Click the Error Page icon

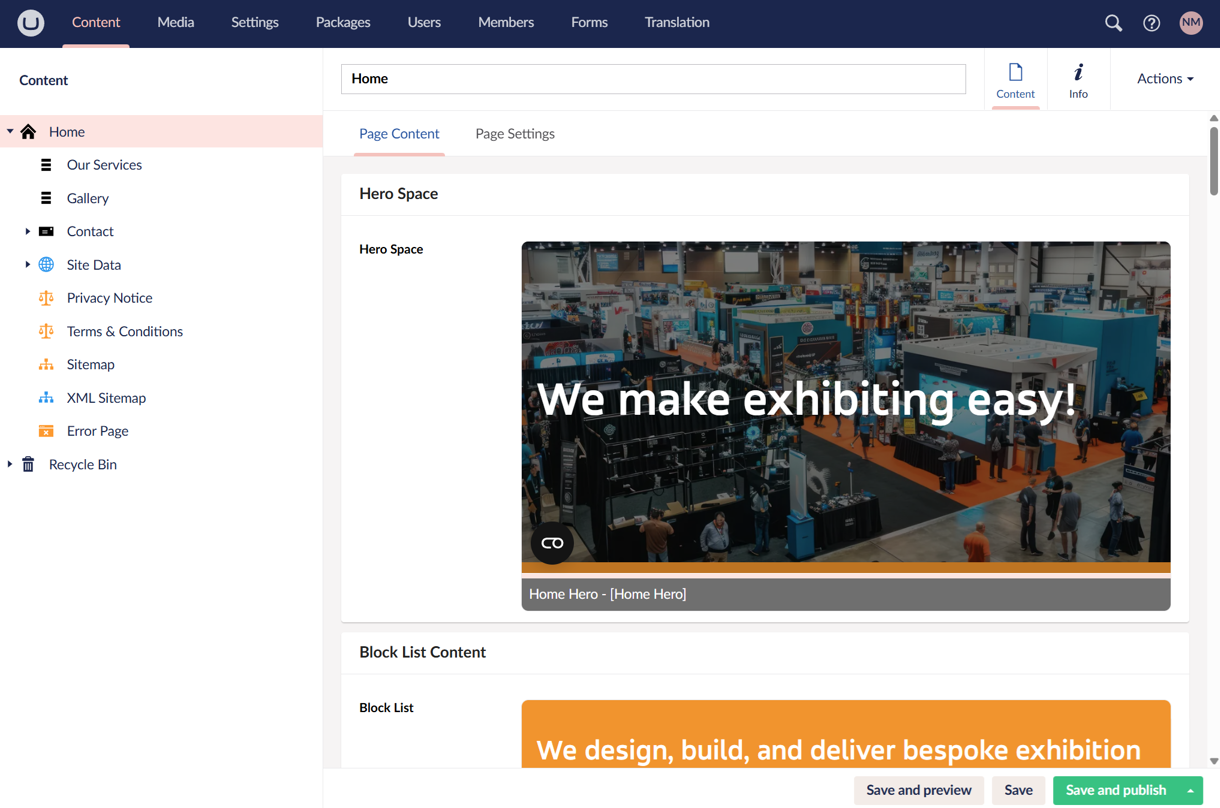[46, 431]
